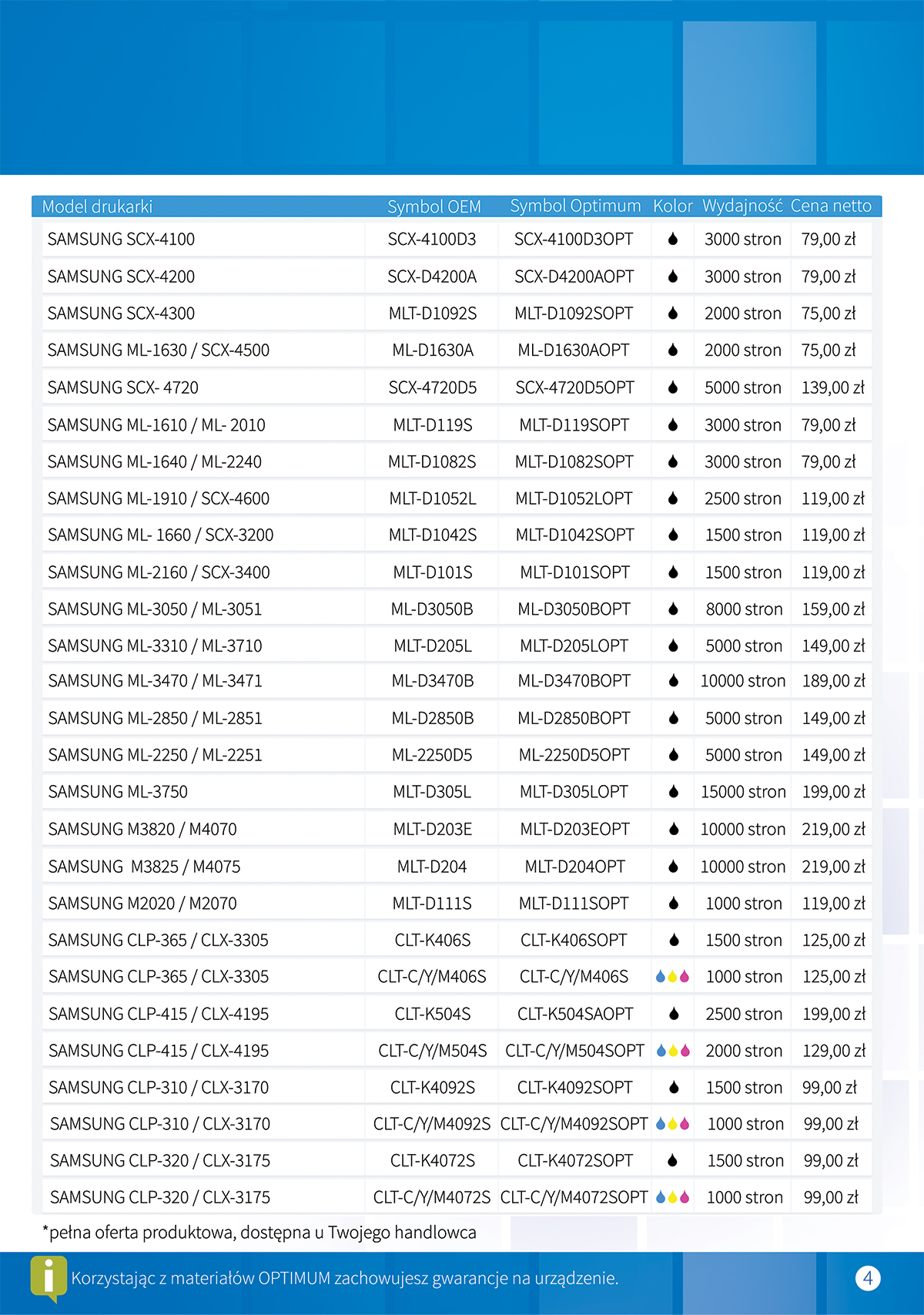The image size is (924, 1315).
Task: Click black drop next to CLT-K4072SOPT
Action: click(673, 1160)
